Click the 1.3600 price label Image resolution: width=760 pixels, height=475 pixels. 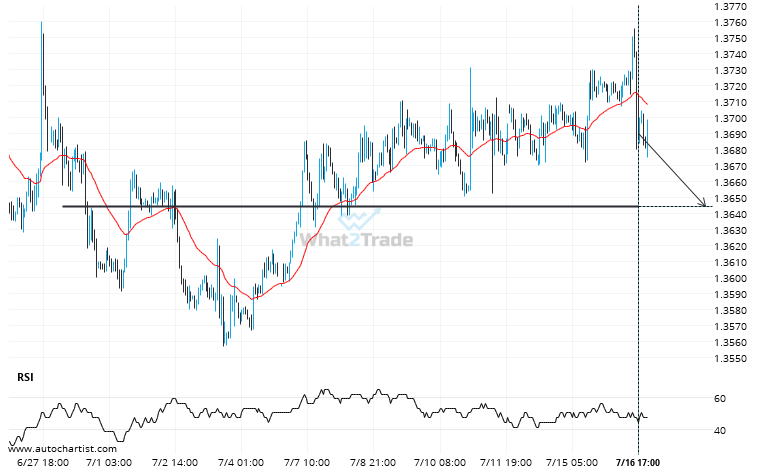[x=730, y=278]
